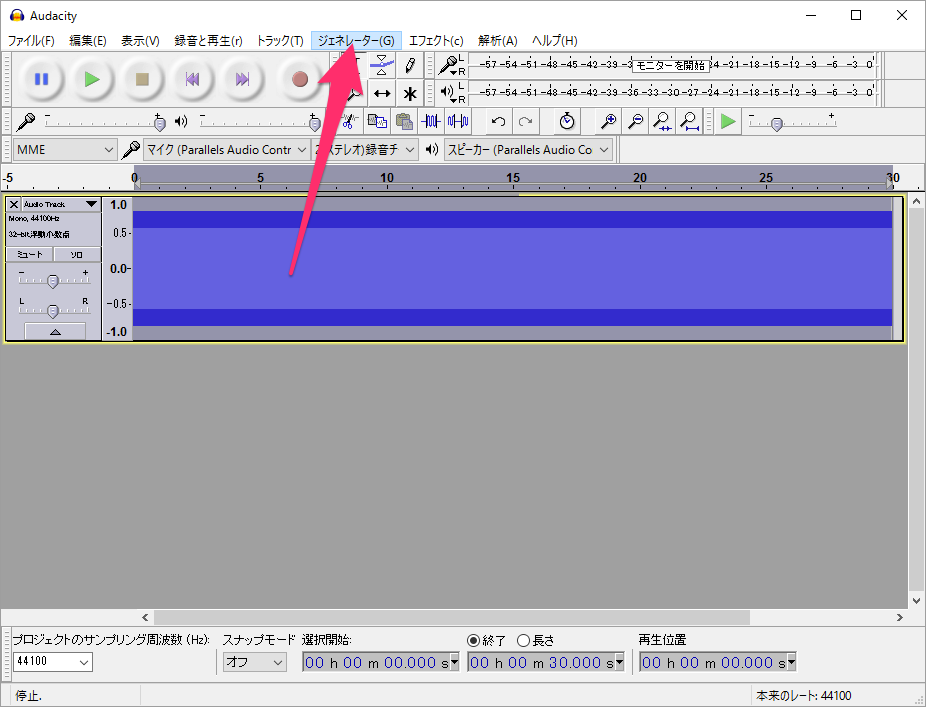Open the ステレオ recording channels dropdown
The width and height of the screenshot is (926, 707).
tap(365, 150)
